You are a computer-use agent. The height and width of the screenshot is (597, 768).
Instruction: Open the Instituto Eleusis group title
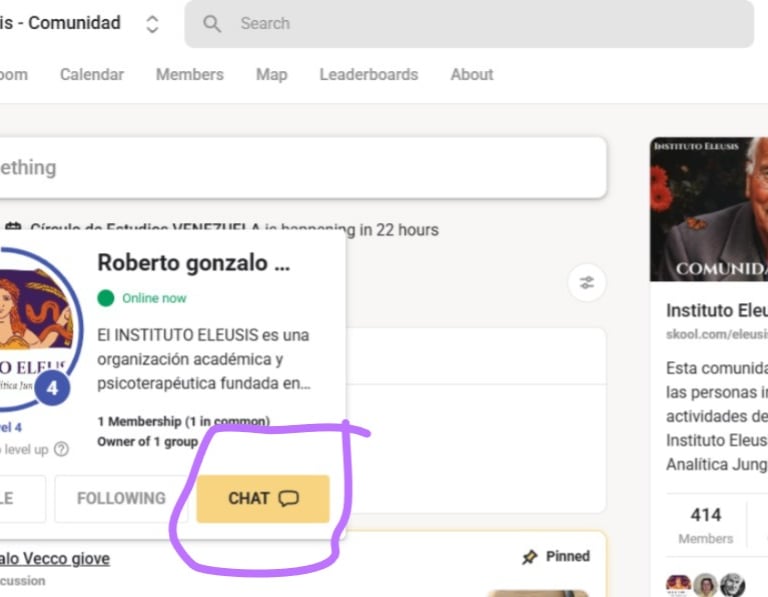pyautogui.click(x=717, y=310)
